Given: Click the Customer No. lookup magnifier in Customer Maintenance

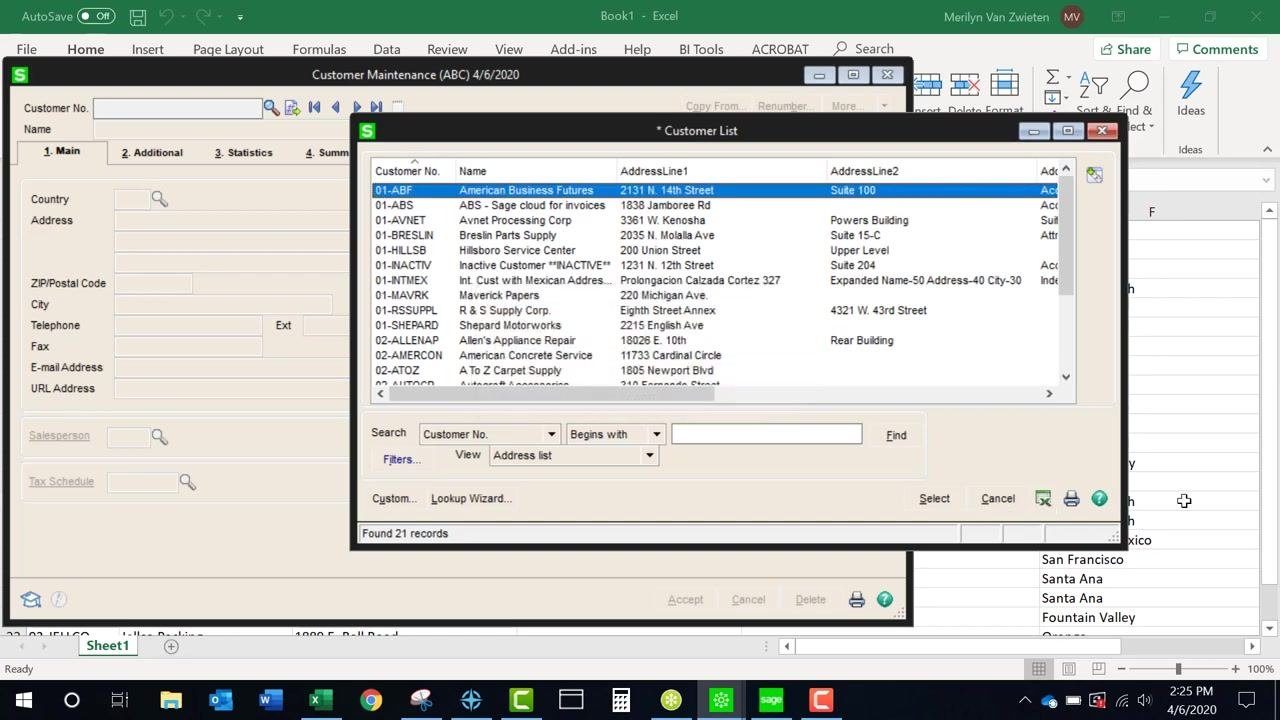Looking at the screenshot, I should [271, 107].
